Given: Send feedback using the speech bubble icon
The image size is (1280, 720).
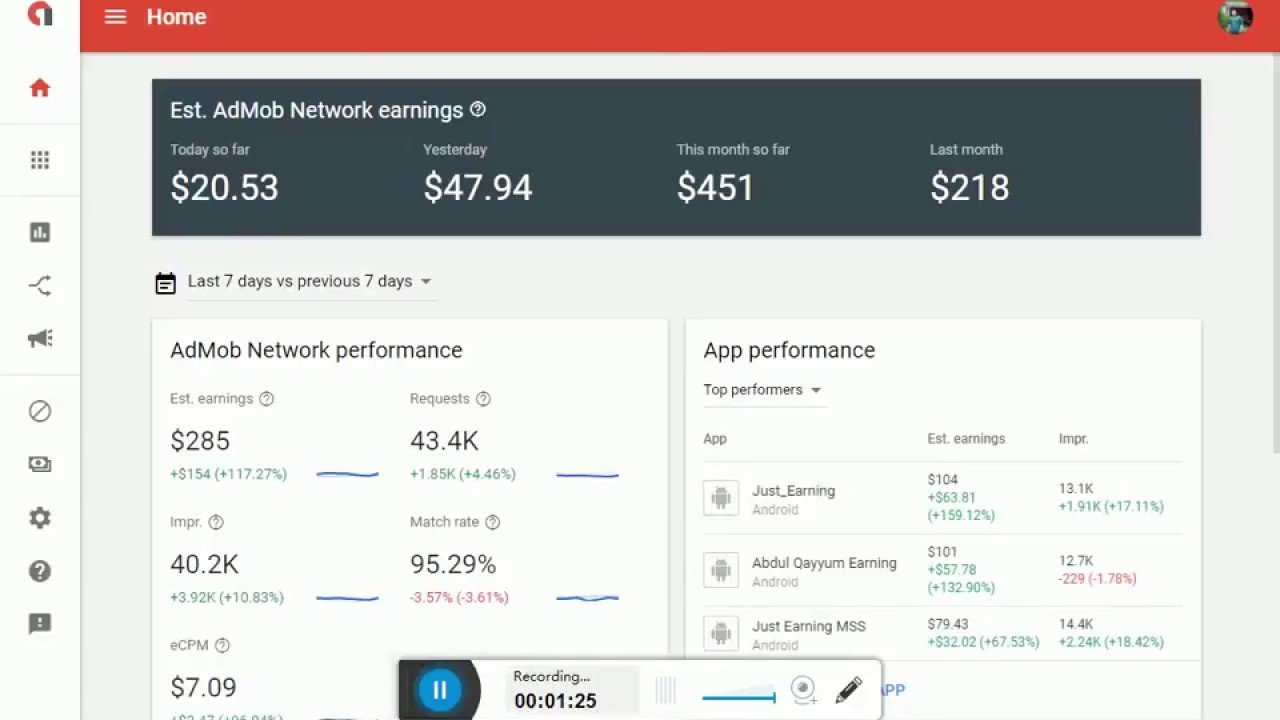Looking at the screenshot, I should [x=40, y=624].
